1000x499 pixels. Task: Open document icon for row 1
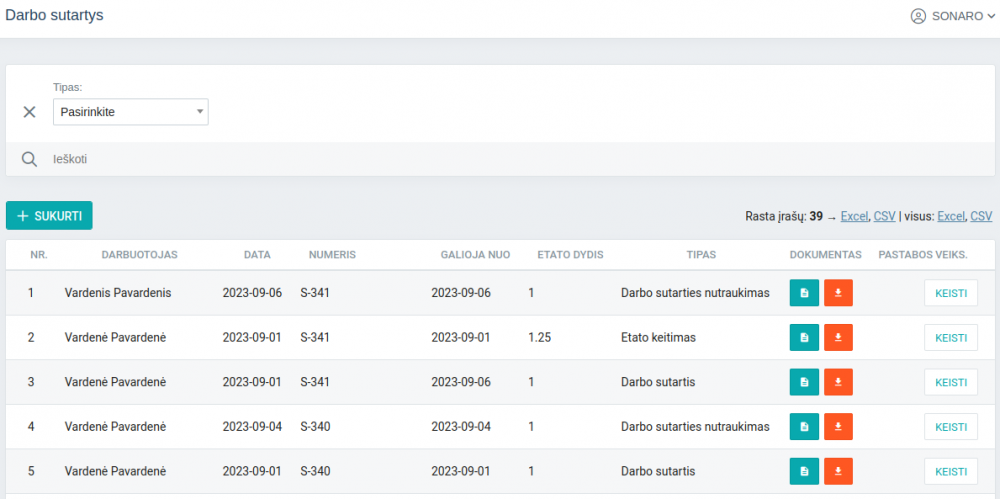pos(804,293)
